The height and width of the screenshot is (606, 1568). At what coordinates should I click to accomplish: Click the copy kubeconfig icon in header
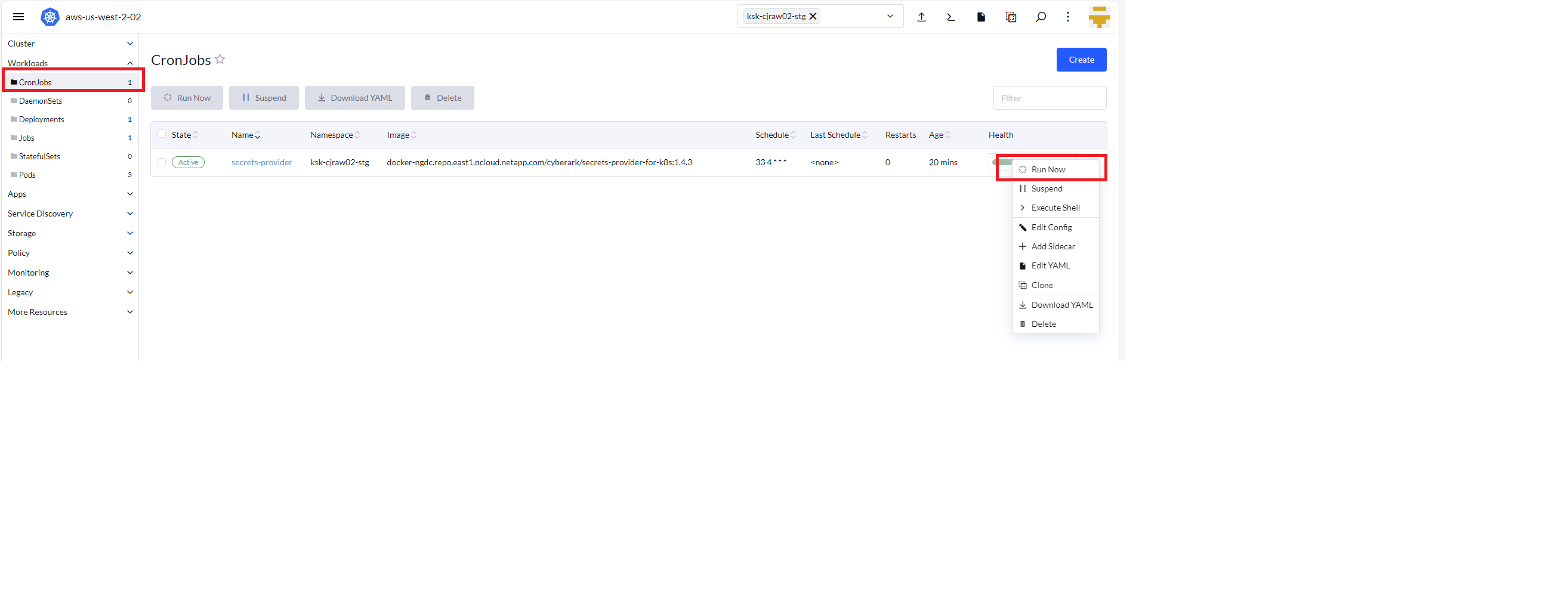(1011, 17)
